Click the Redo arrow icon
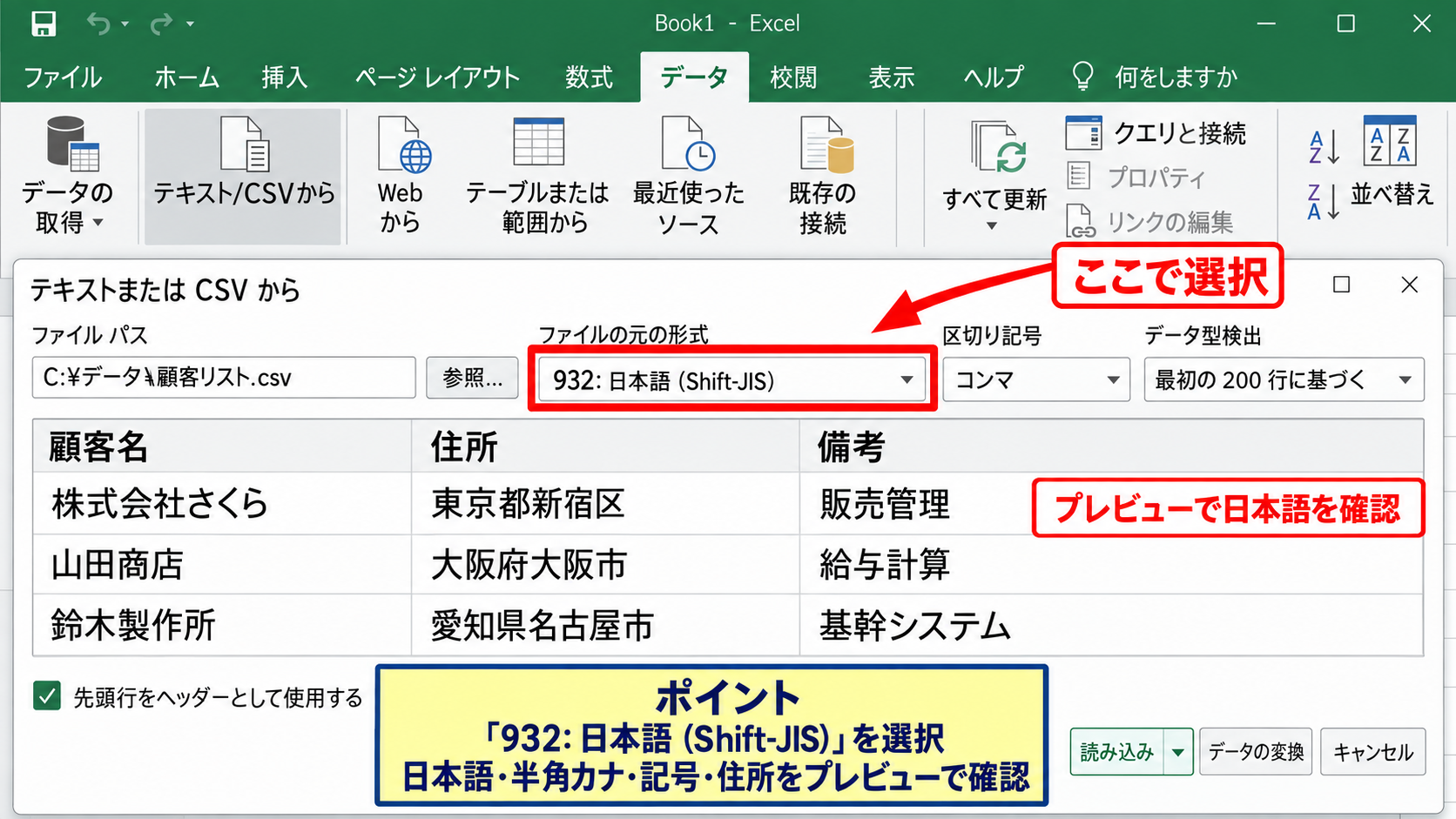 click(x=161, y=23)
